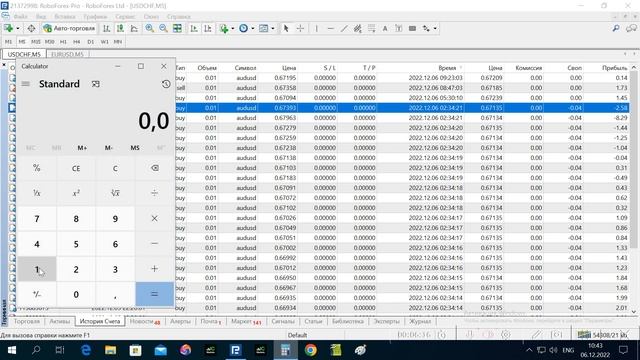Click calculator square root button
Image resolution: width=640 pixels, height=360 pixels.
coord(115,193)
